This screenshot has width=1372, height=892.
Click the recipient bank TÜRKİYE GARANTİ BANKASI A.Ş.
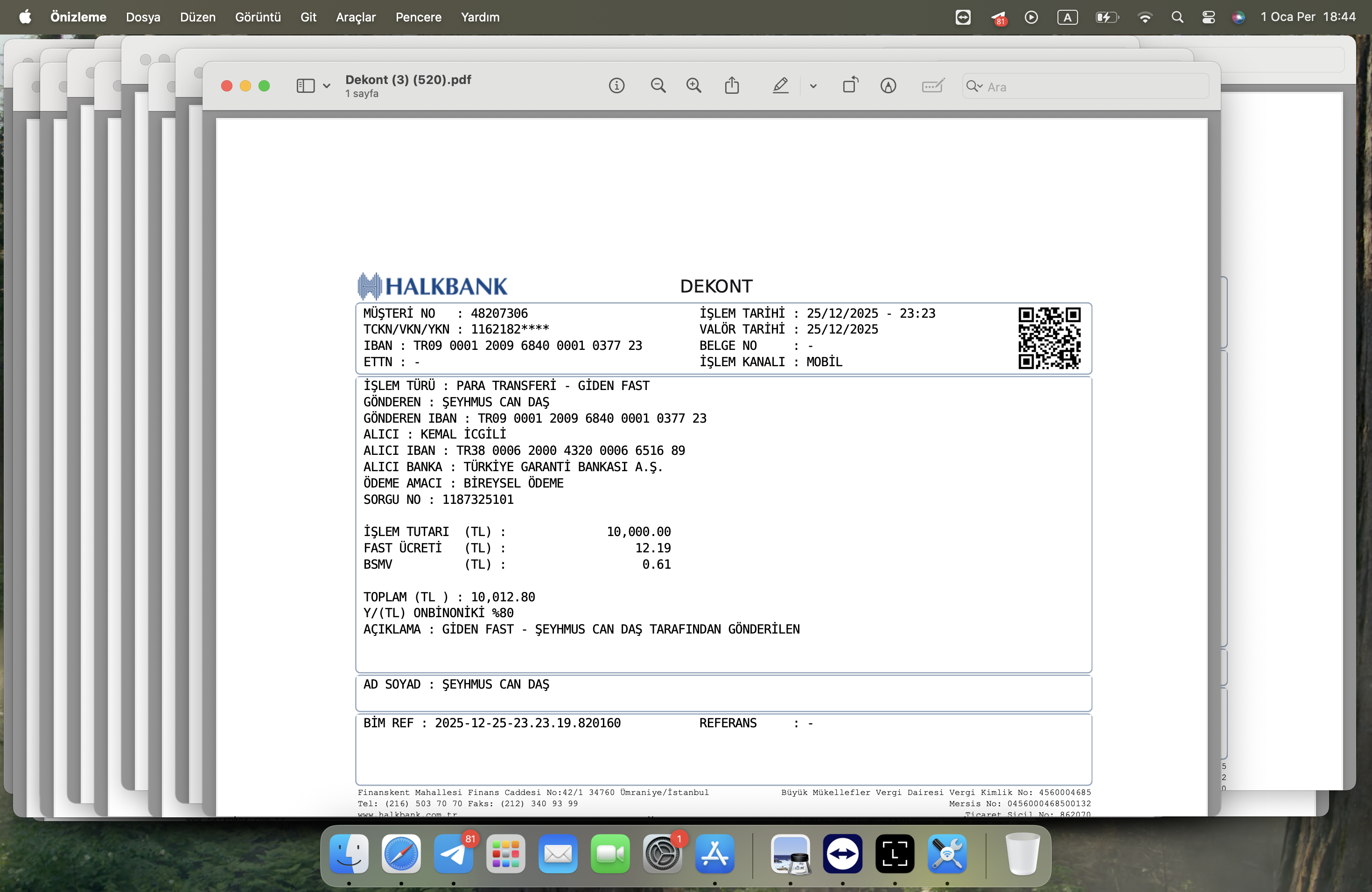(563, 467)
